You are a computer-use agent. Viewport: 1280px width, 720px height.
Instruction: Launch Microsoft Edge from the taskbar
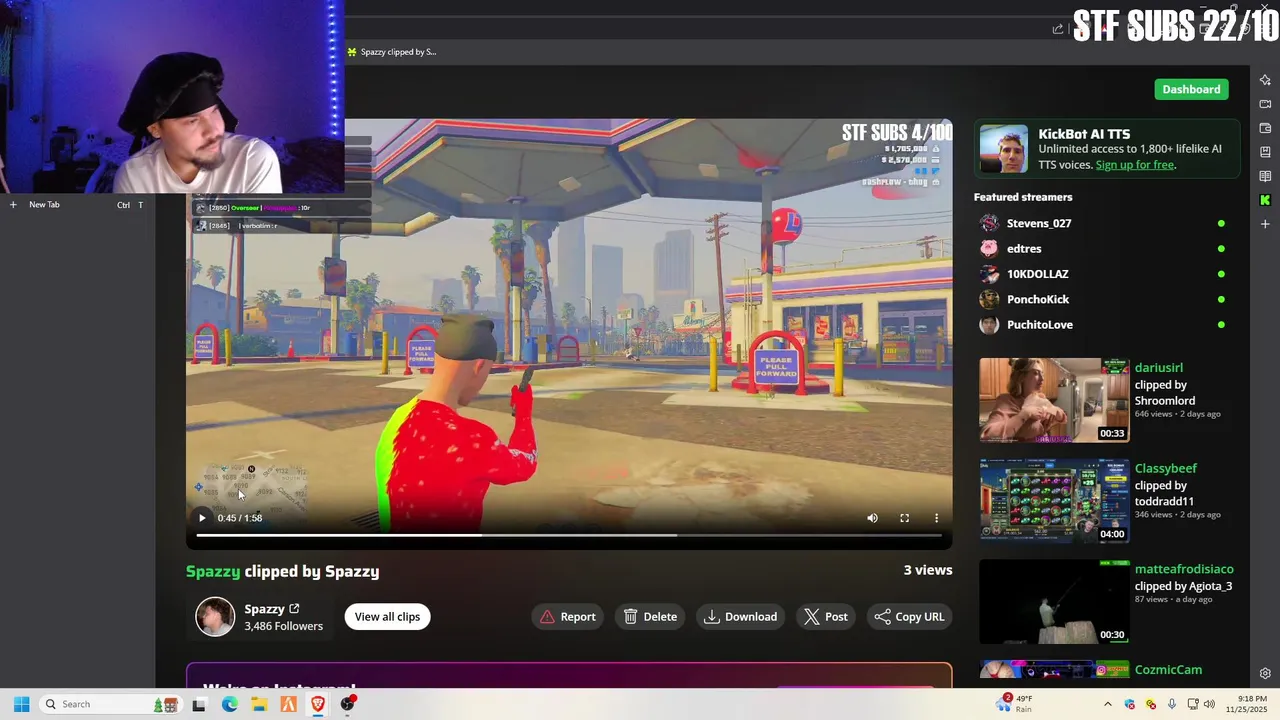229,704
